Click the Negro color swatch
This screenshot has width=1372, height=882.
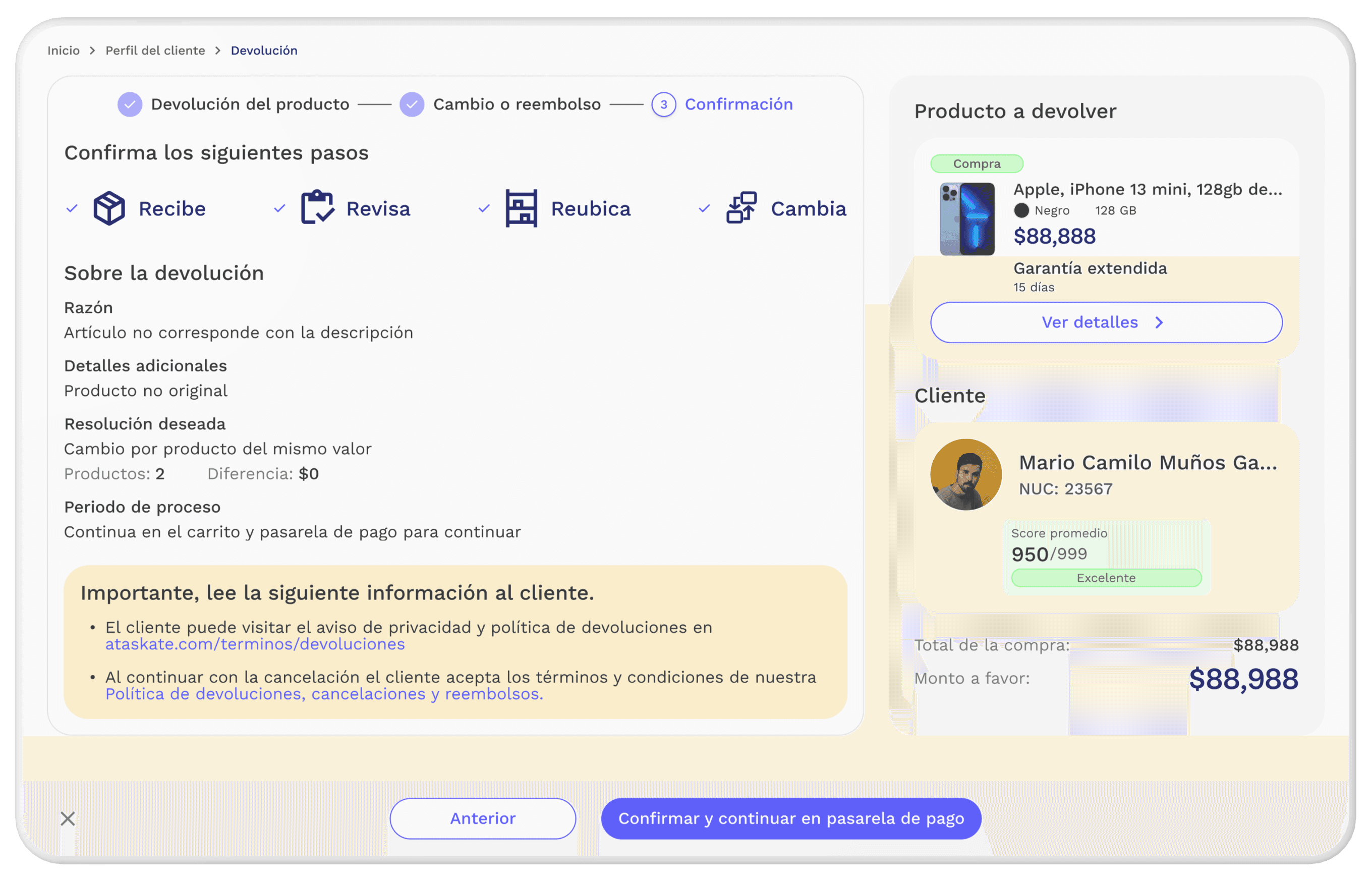[1021, 211]
